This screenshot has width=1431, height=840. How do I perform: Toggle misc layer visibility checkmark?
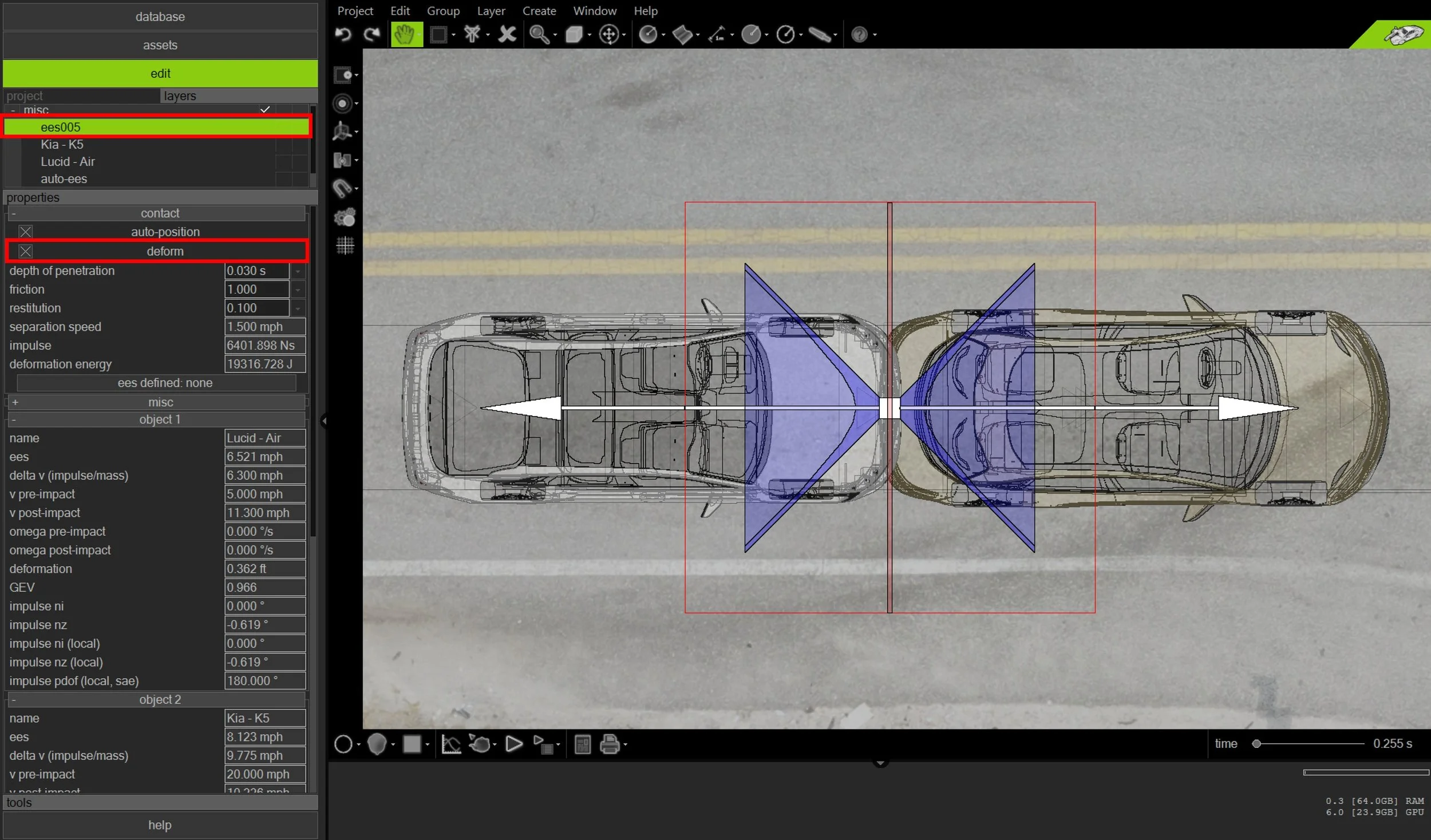[265, 110]
